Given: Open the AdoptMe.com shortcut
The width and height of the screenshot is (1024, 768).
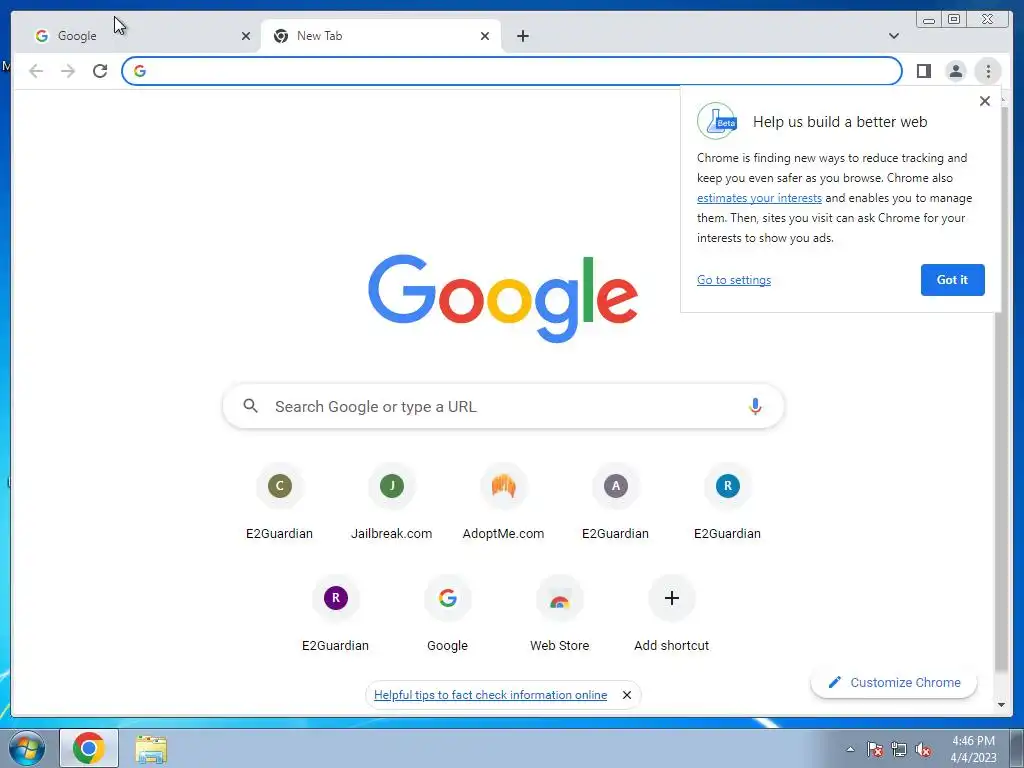Looking at the screenshot, I should tap(504, 502).
